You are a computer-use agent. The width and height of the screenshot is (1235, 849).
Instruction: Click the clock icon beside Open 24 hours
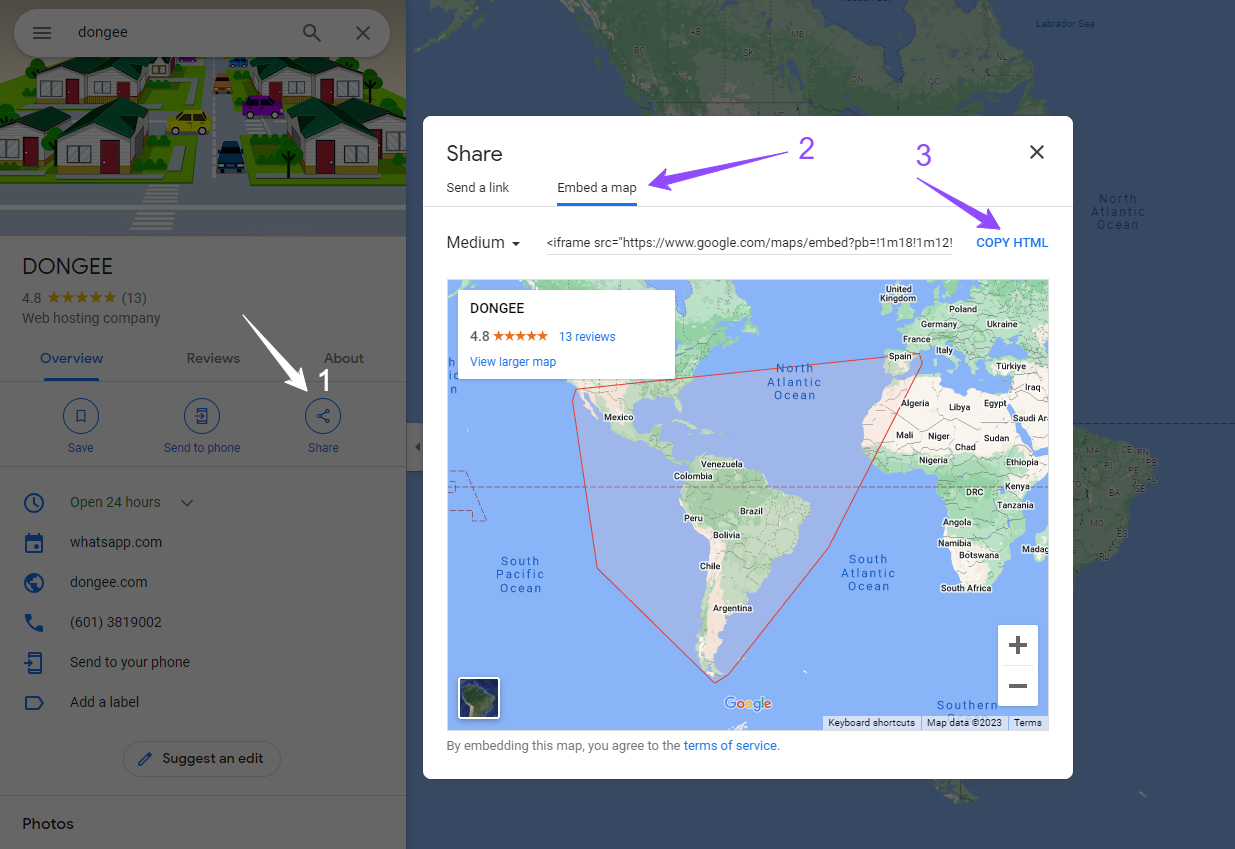[34, 502]
